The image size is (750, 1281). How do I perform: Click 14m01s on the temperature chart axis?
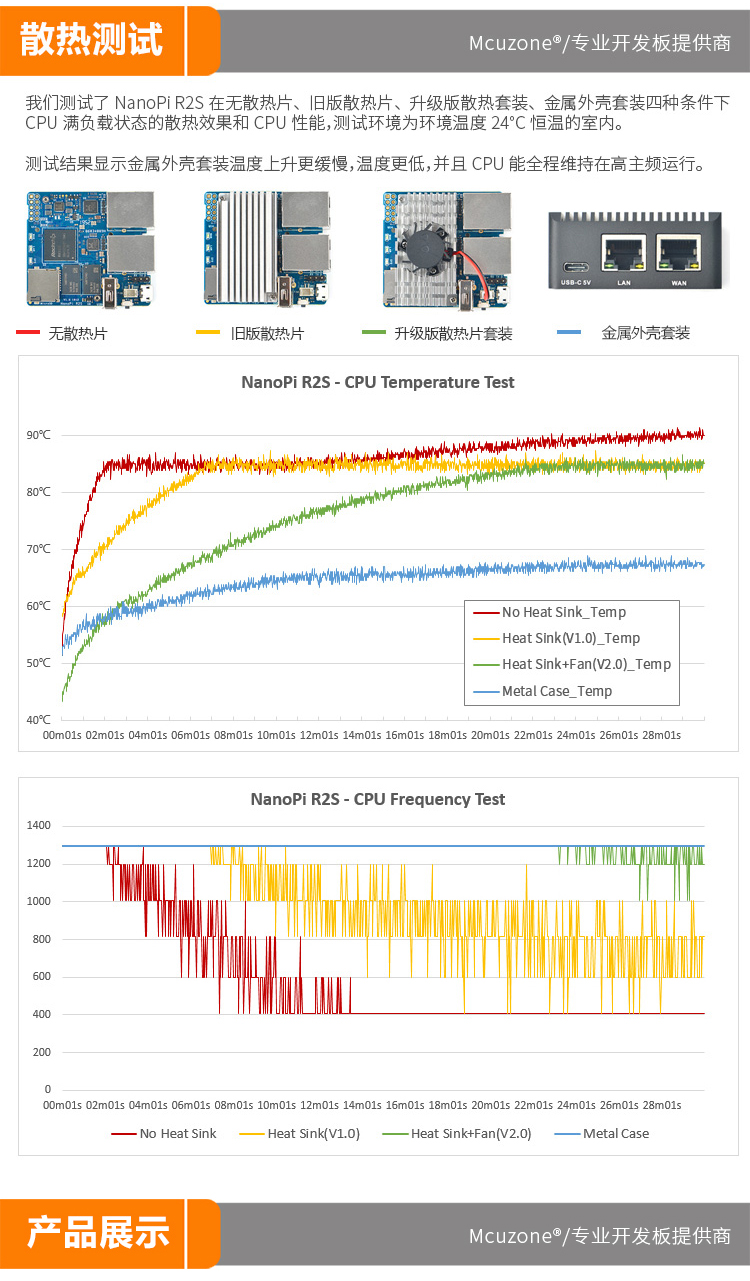coord(362,735)
